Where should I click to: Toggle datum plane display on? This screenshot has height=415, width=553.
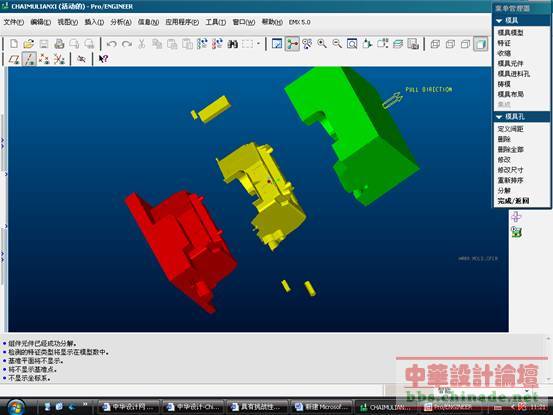point(14,59)
